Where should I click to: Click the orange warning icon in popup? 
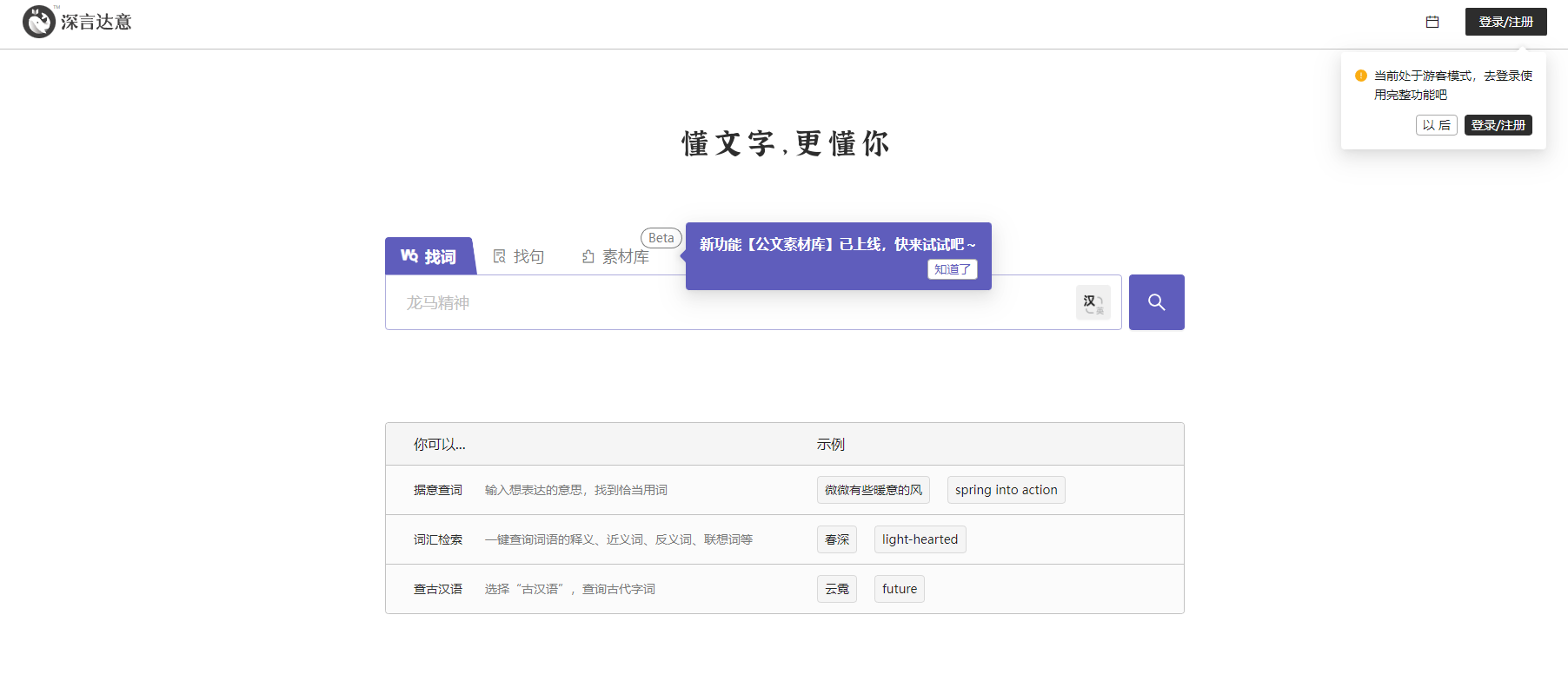click(x=1361, y=76)
